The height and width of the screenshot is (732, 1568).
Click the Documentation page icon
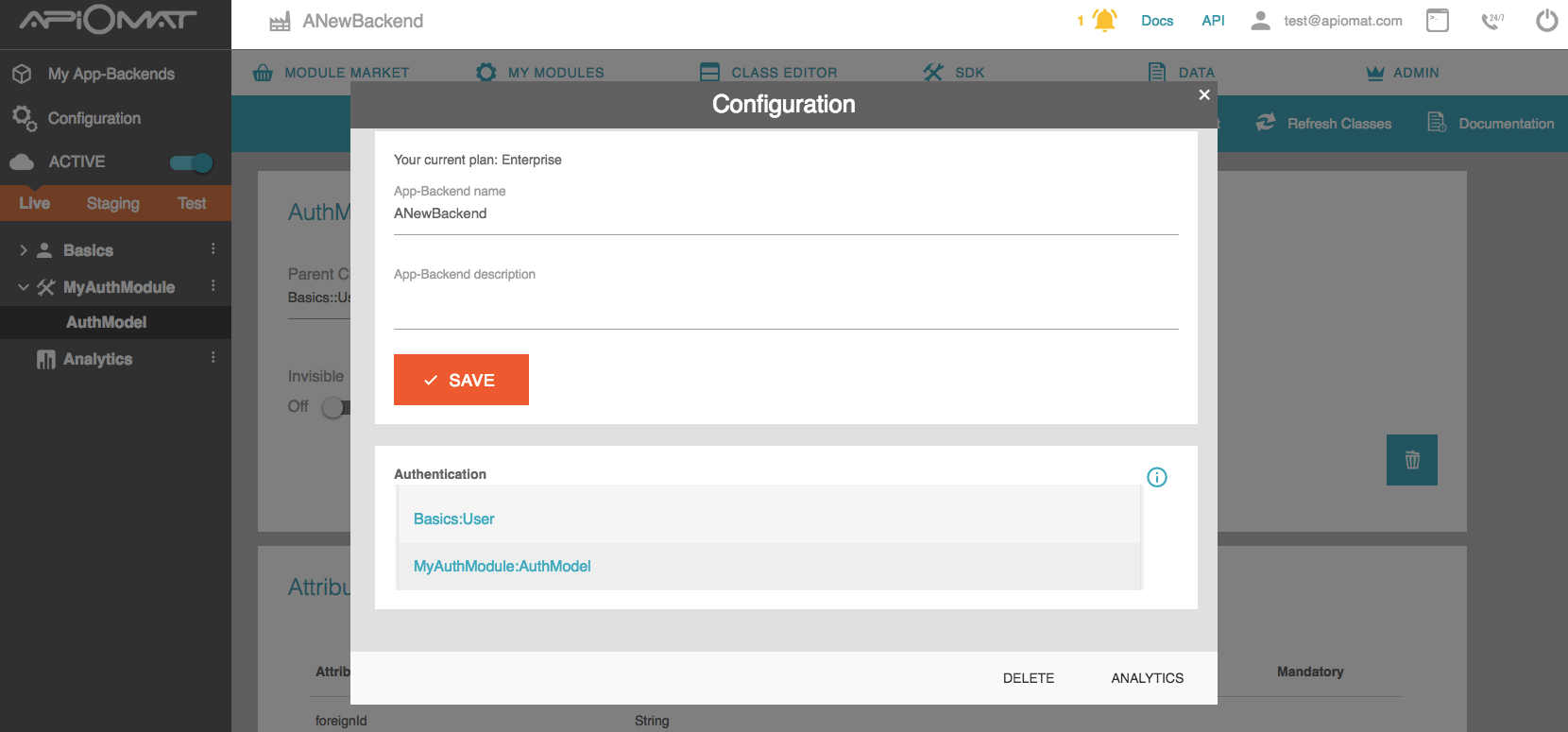click(1437, 123)
